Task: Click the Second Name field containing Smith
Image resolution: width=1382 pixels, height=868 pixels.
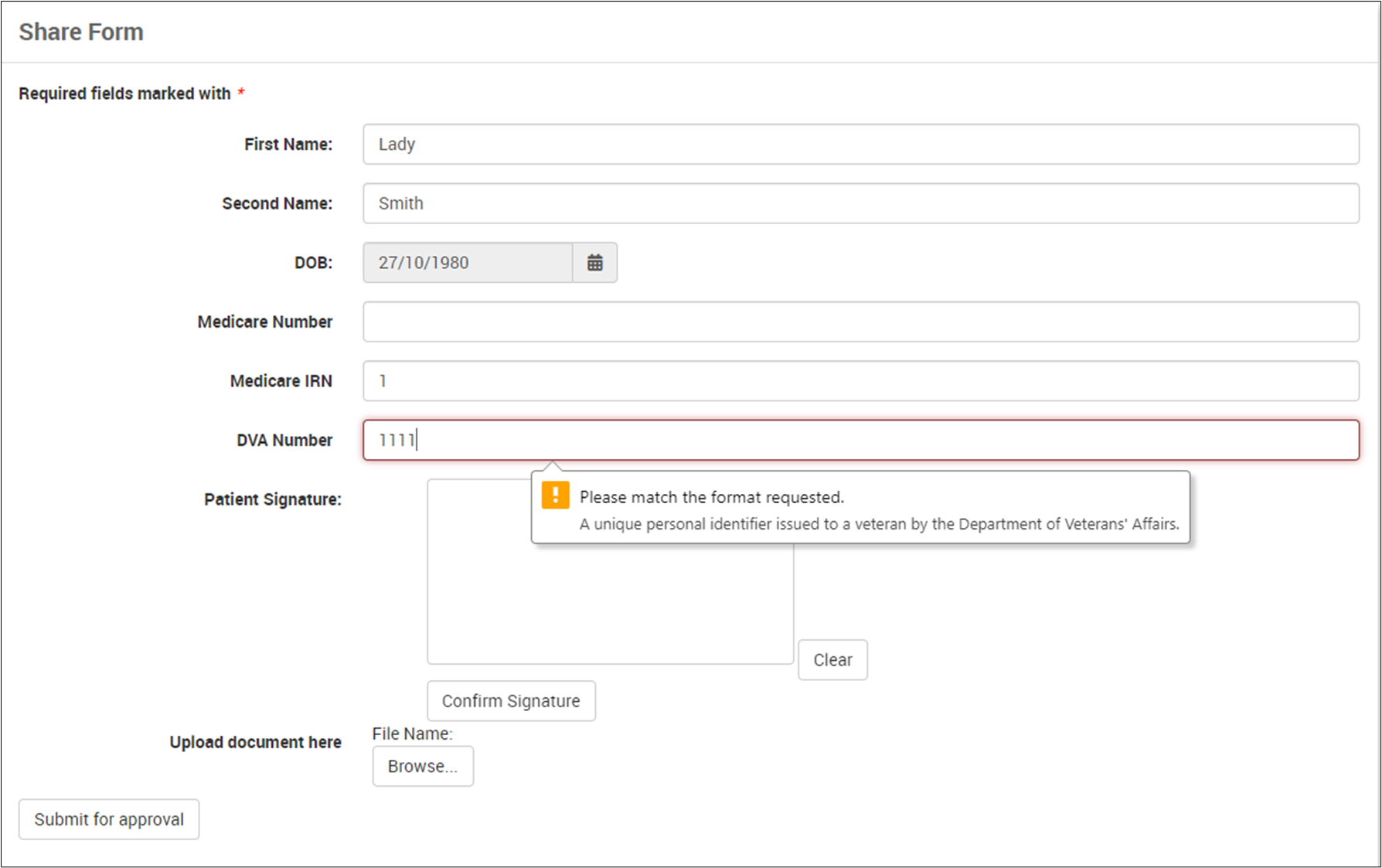Action: pos(860,203)
